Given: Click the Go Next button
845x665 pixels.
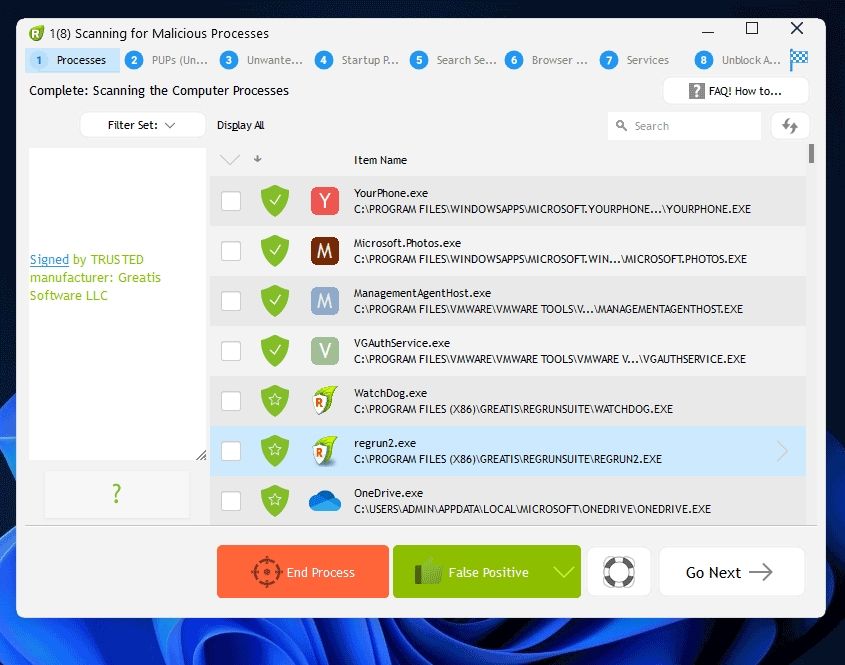Looking at the screenshot, I should click(731, 572).
